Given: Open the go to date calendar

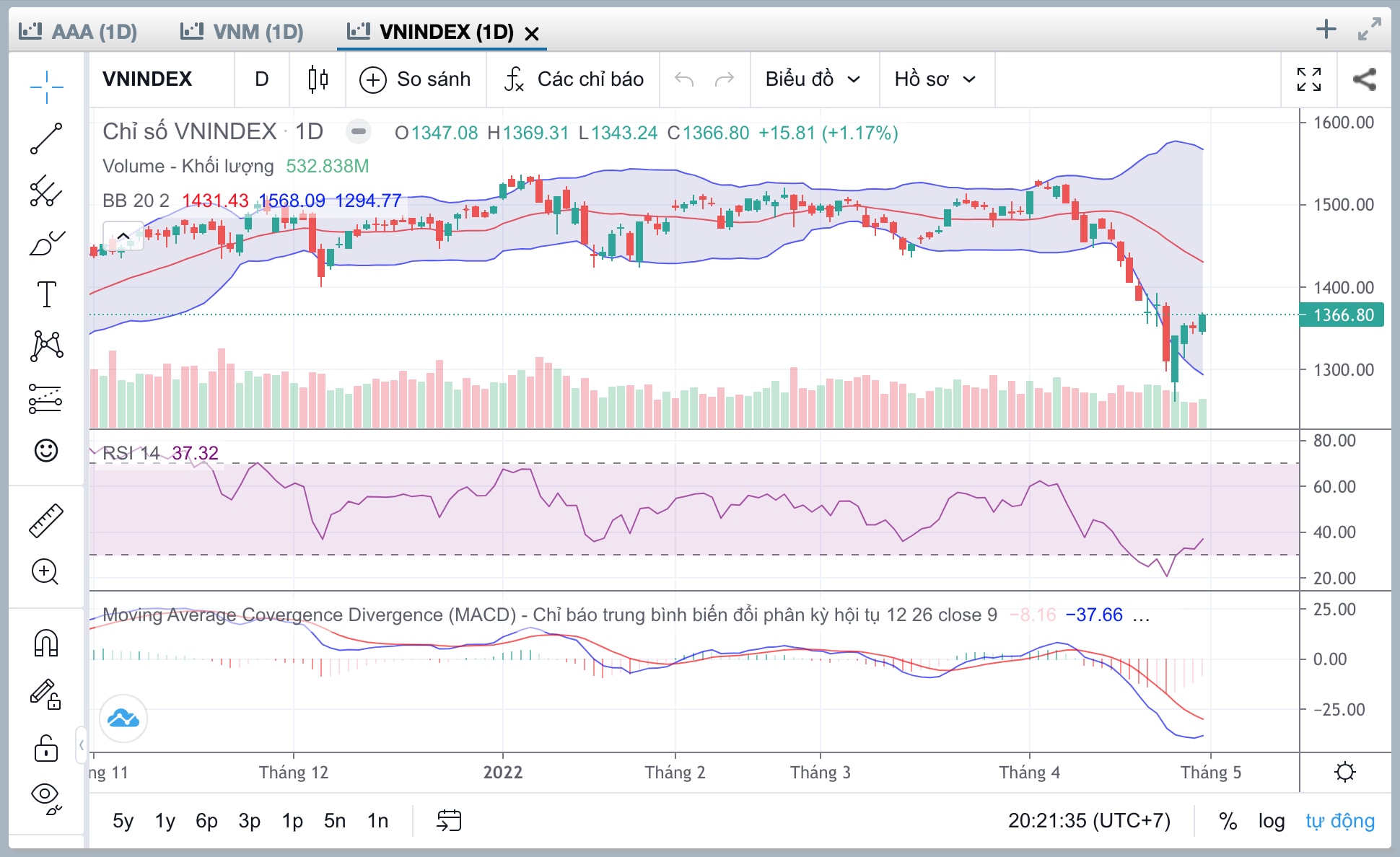Looking at the screenshot, I should 449,821.
